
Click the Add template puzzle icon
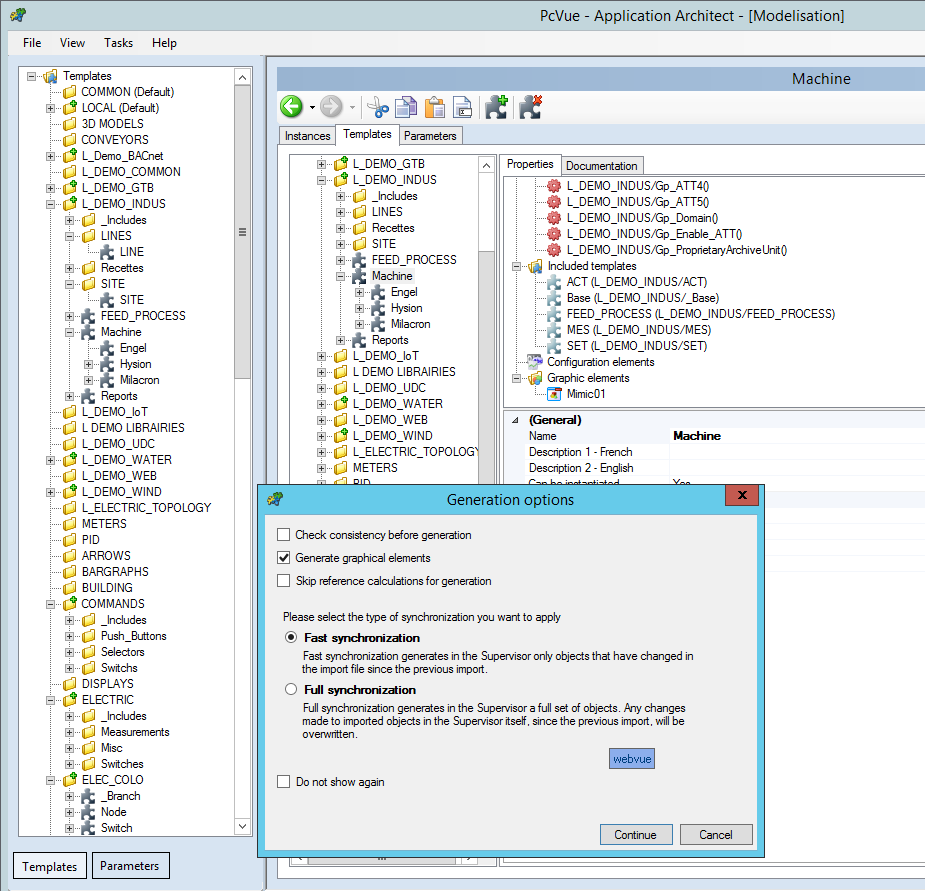(496, 107)
